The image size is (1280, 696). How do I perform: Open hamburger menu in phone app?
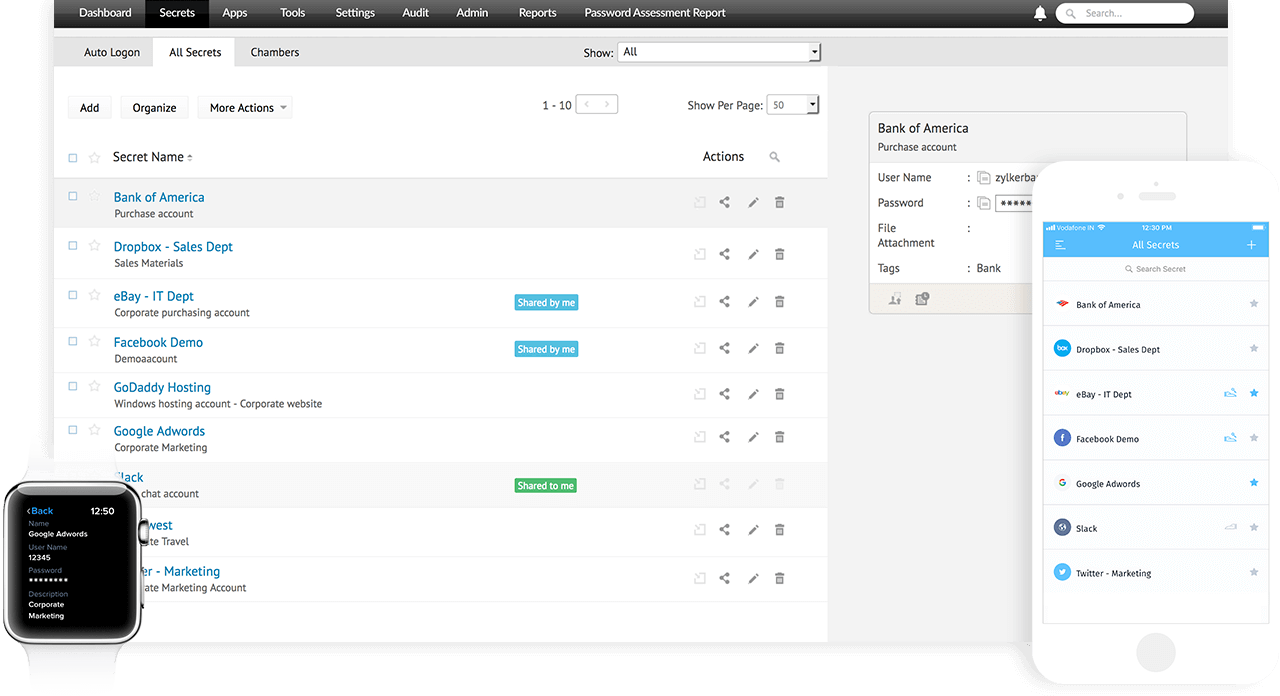pyautogui.click(x=1060, y=245)
